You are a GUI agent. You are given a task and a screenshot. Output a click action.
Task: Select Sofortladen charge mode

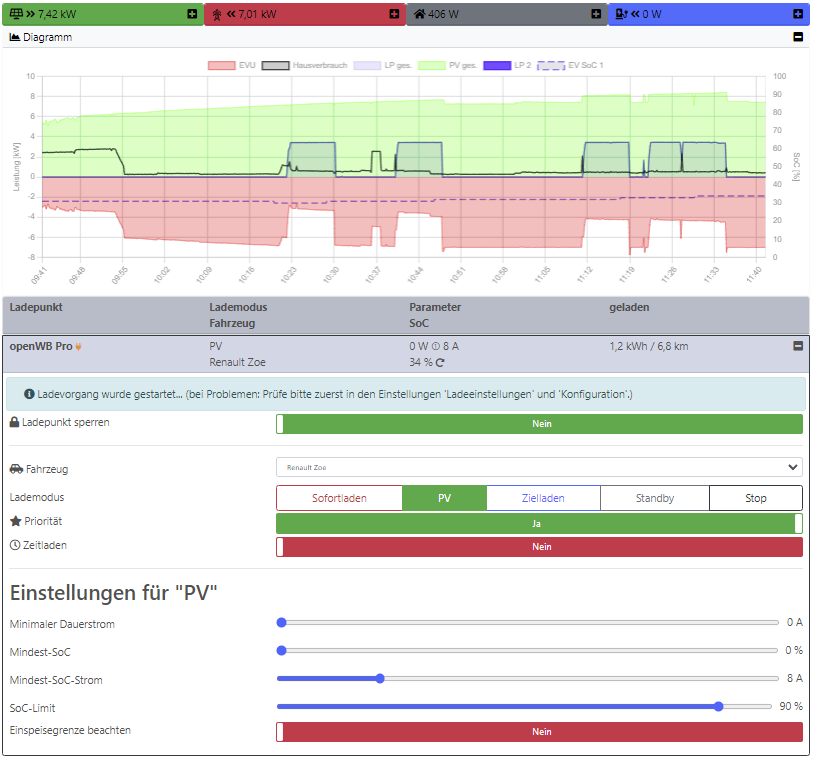coord(339,498)
